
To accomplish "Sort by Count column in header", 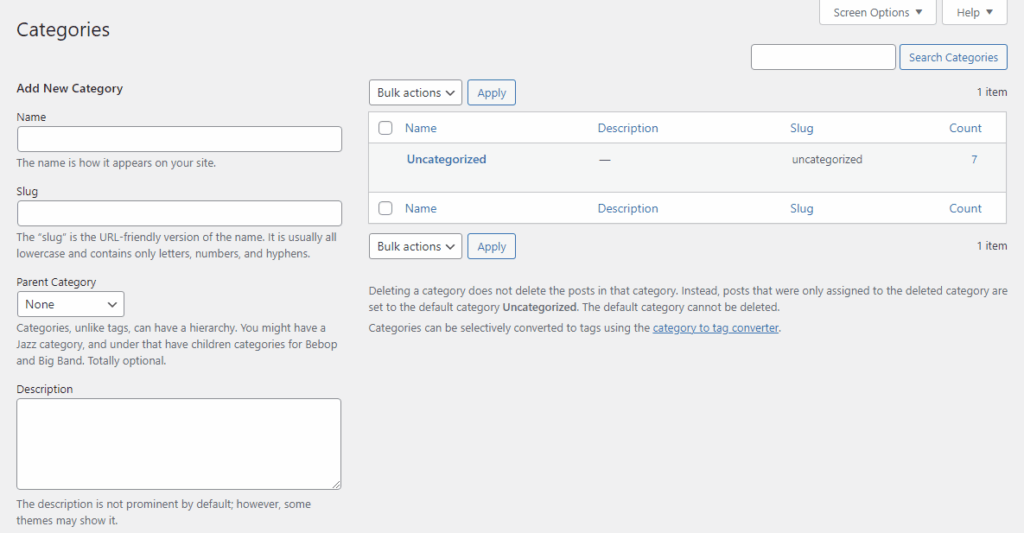I will pos(965,128).
